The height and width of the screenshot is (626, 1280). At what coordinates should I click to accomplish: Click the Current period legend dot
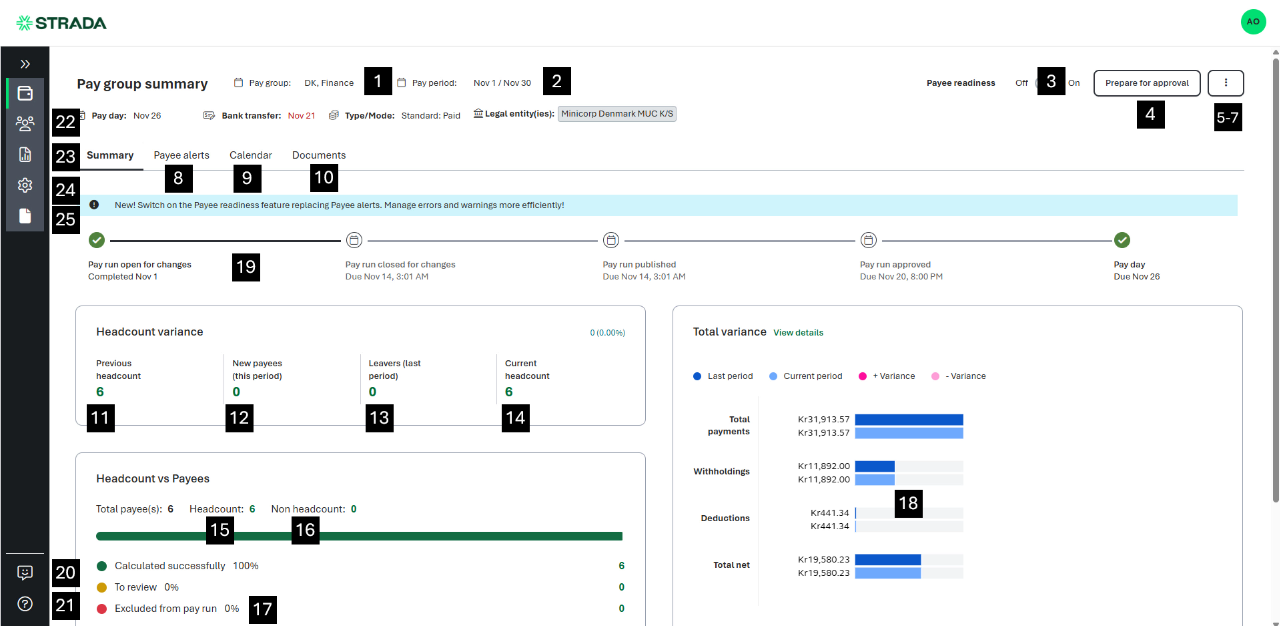(774, 376)
